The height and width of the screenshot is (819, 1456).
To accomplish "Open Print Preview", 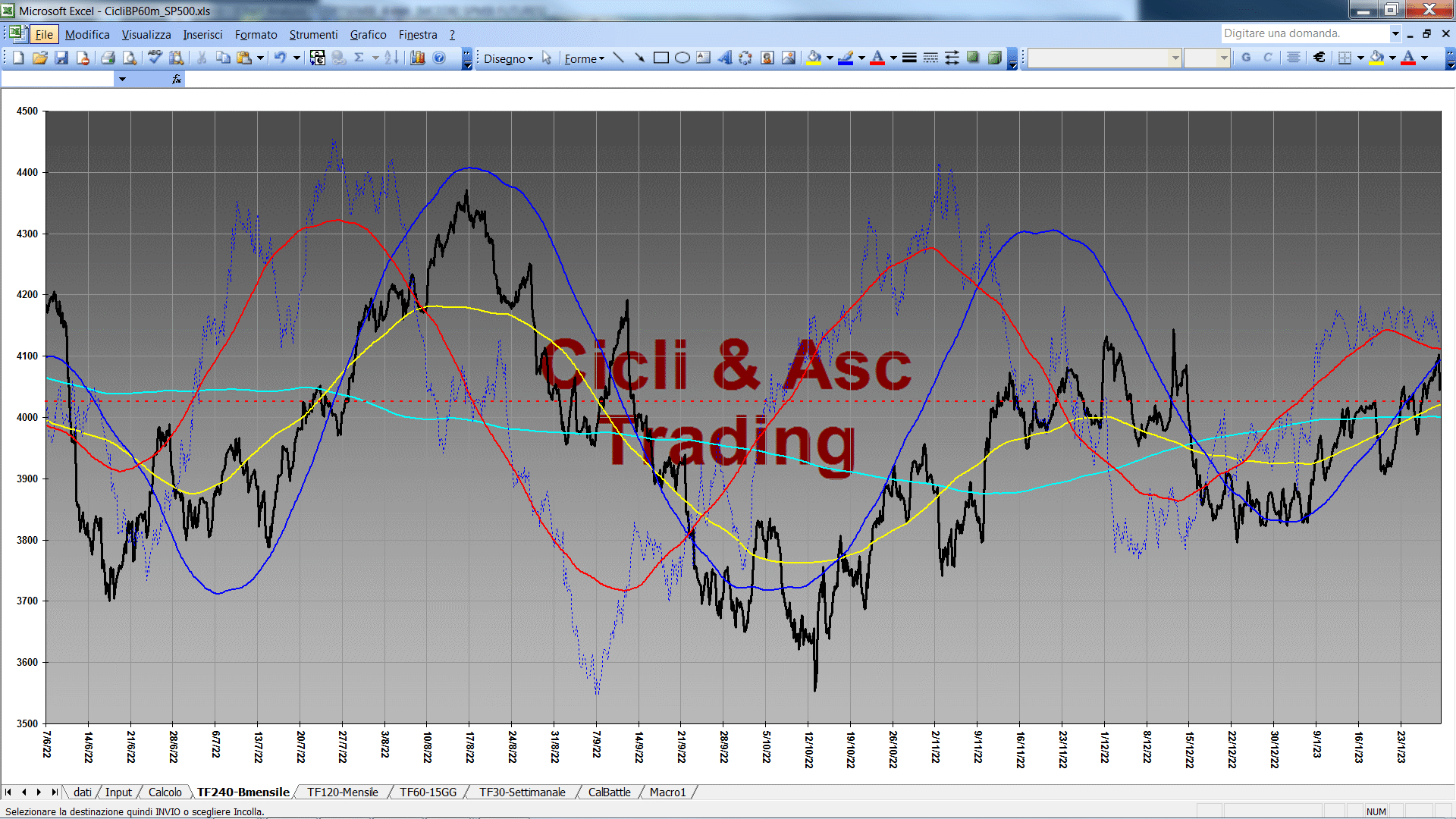I will (130, 58).
